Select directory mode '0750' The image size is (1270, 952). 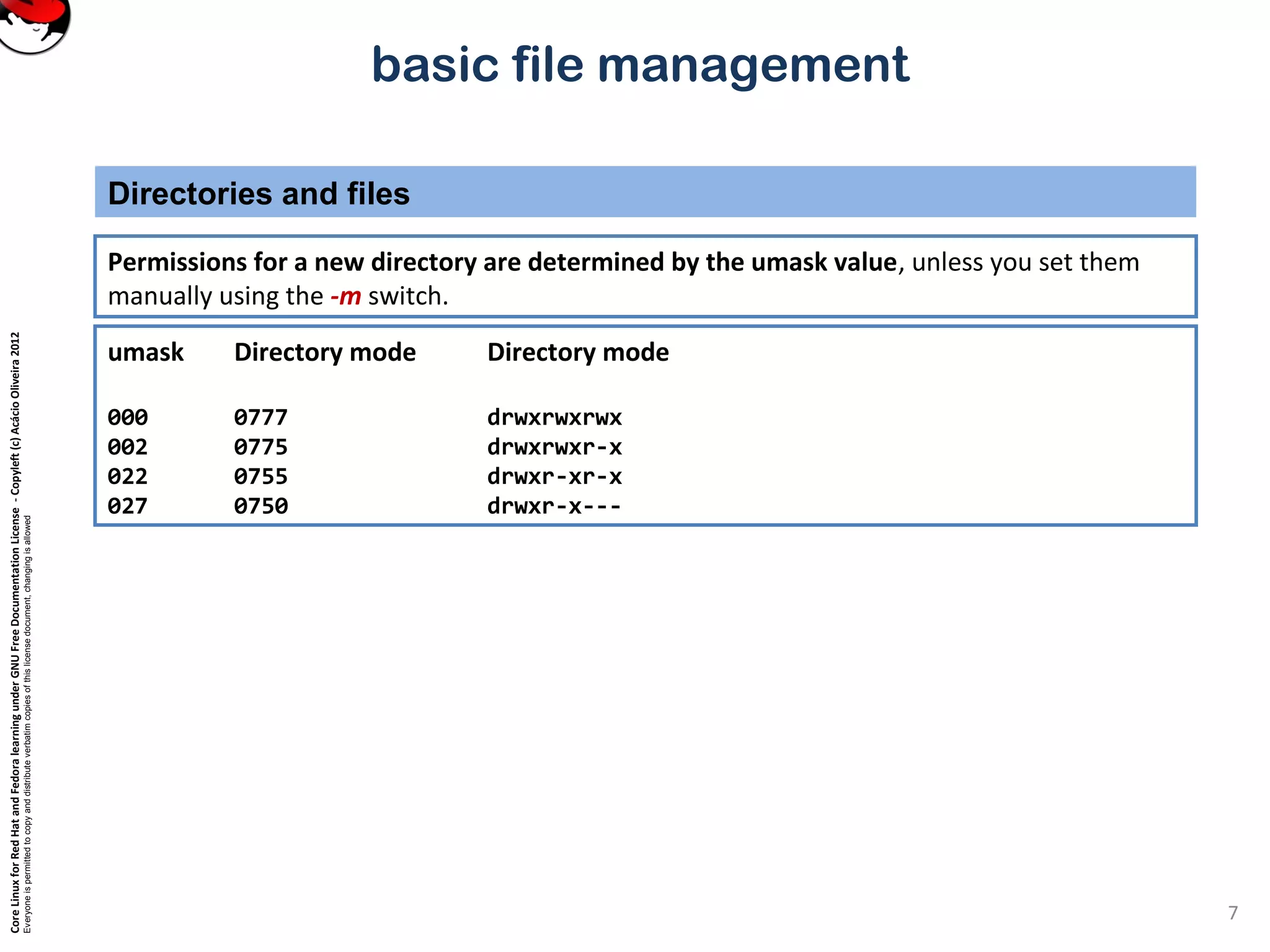[x=261, y=506]
